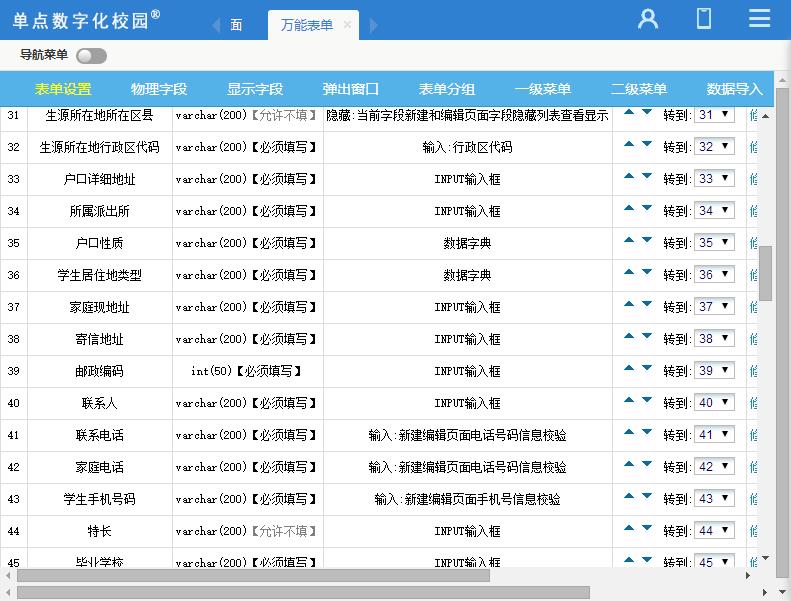Move row 39 邮政编码 up
791x601 pixels.
click(629, 368)
